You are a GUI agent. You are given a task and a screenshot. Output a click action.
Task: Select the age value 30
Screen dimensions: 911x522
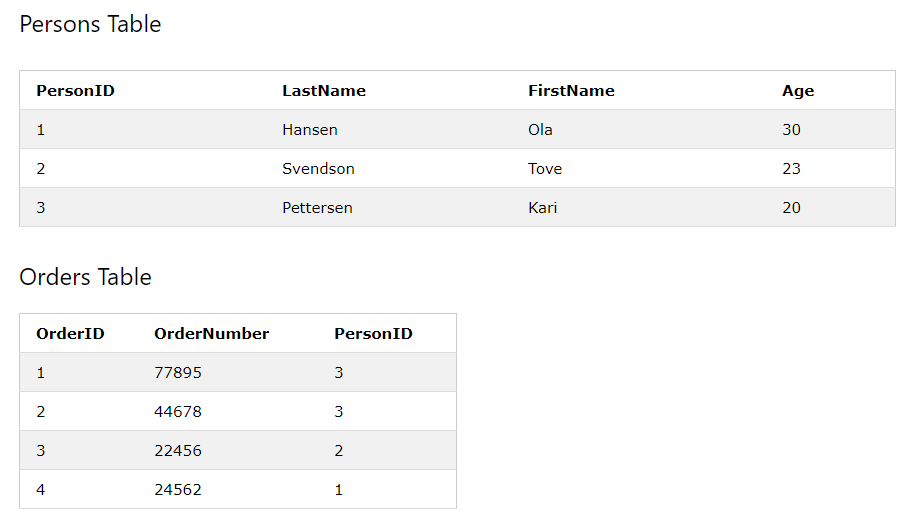(x=791, y=130)
